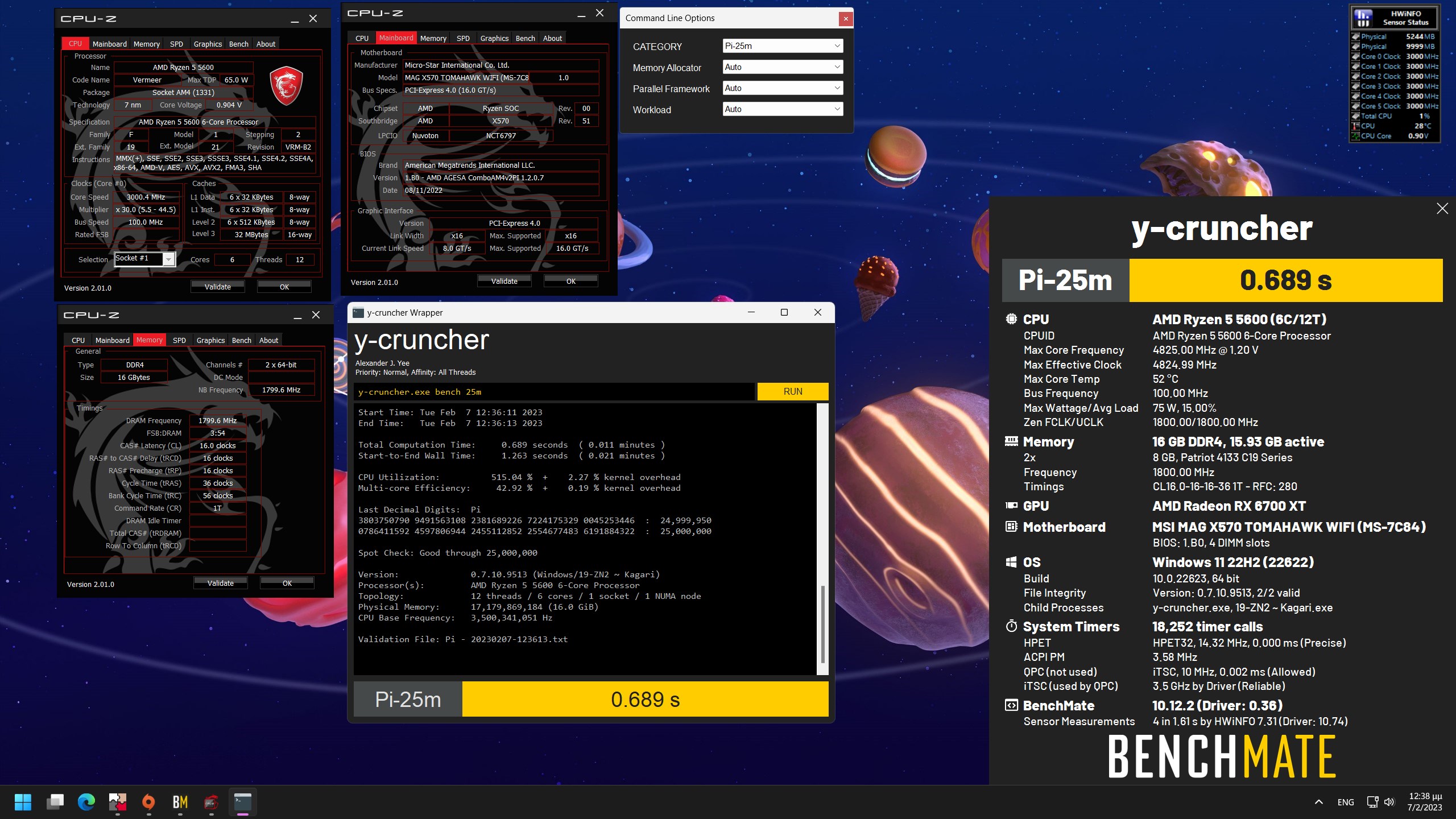Switch to CPU tab in CPU-Z Mainboard window
The image size is (1456, 819).
point(362,38)
